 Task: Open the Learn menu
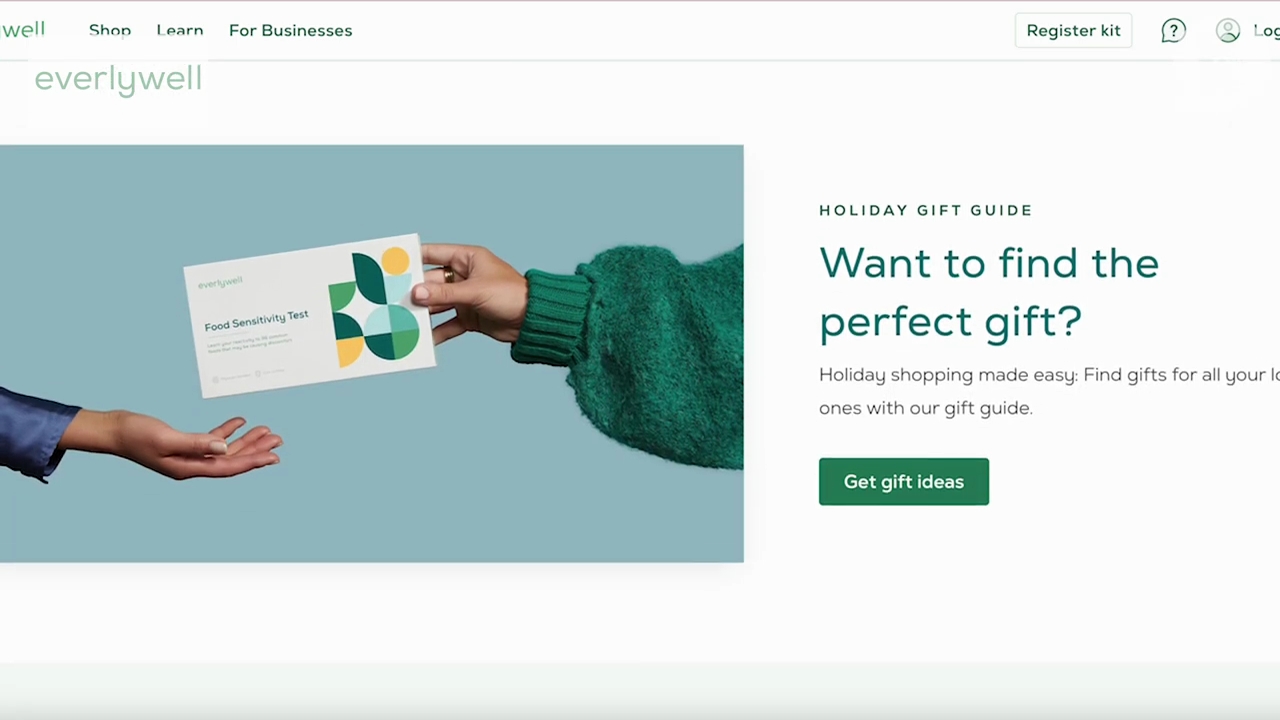[180, 30]
